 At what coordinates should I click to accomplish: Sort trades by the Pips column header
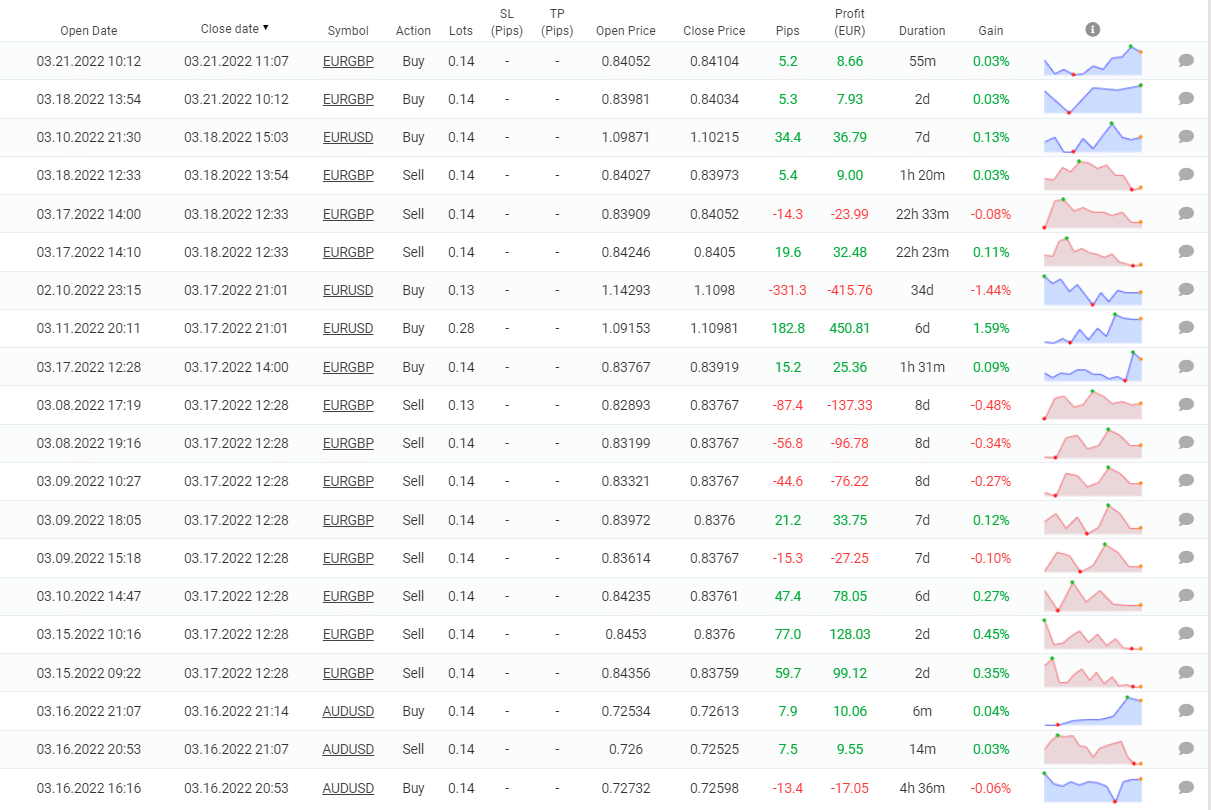pos(787,30)
